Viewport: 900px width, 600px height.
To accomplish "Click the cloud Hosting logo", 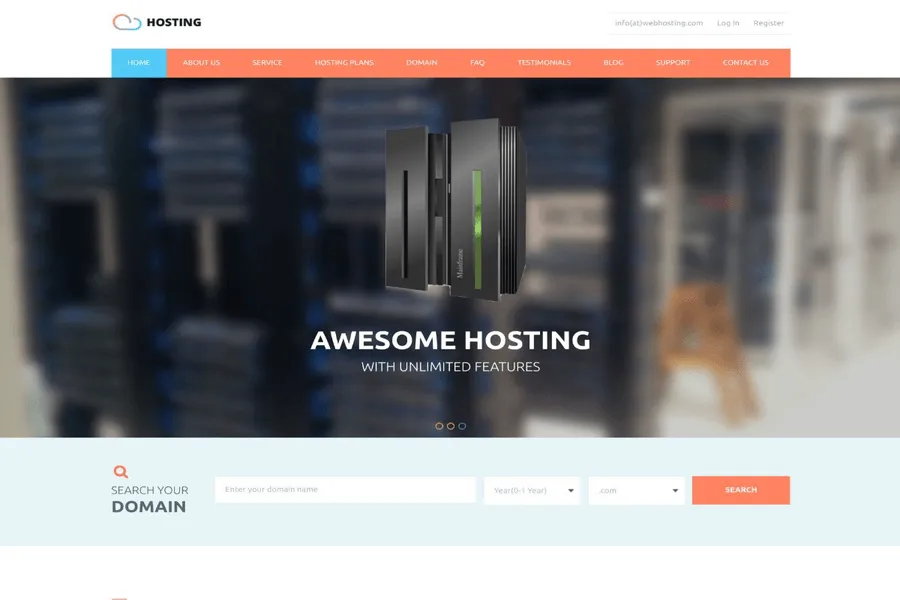I will pyautogui.click(x=156, y=22).
